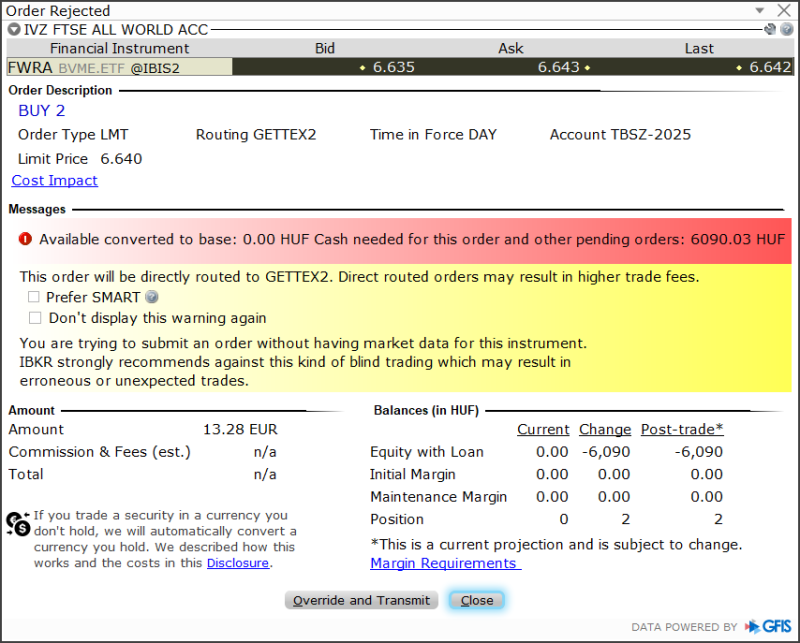The image size is (800, 643).
Task: Click the Messages section heading
Action: coord(37,209)
